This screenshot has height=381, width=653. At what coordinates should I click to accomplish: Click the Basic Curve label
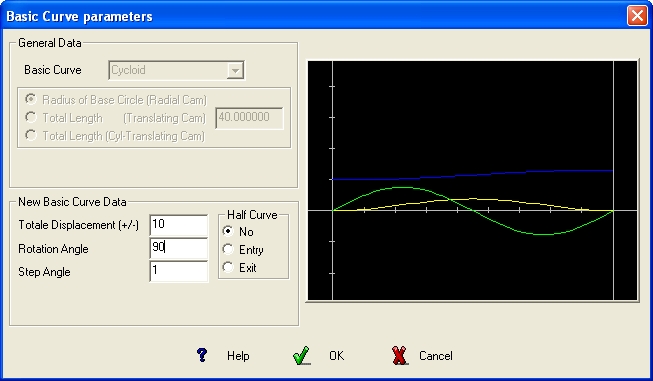click(x=53, y=70)
